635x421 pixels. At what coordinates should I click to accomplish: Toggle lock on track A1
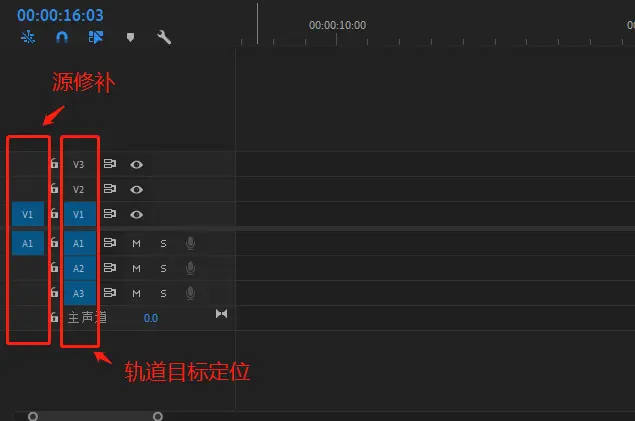tap(54, 242)
